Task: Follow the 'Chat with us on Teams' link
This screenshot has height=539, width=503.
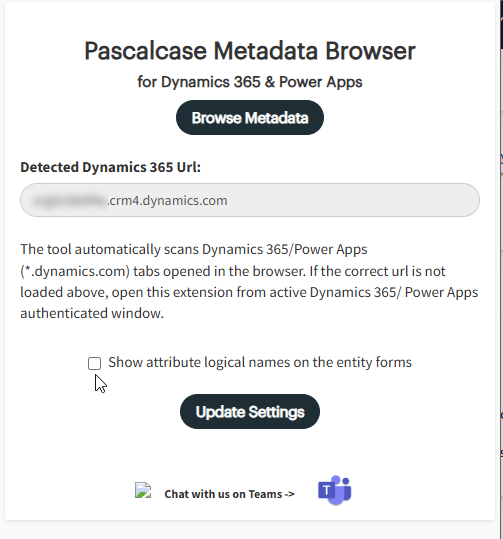Action: [x=229, y=494]
